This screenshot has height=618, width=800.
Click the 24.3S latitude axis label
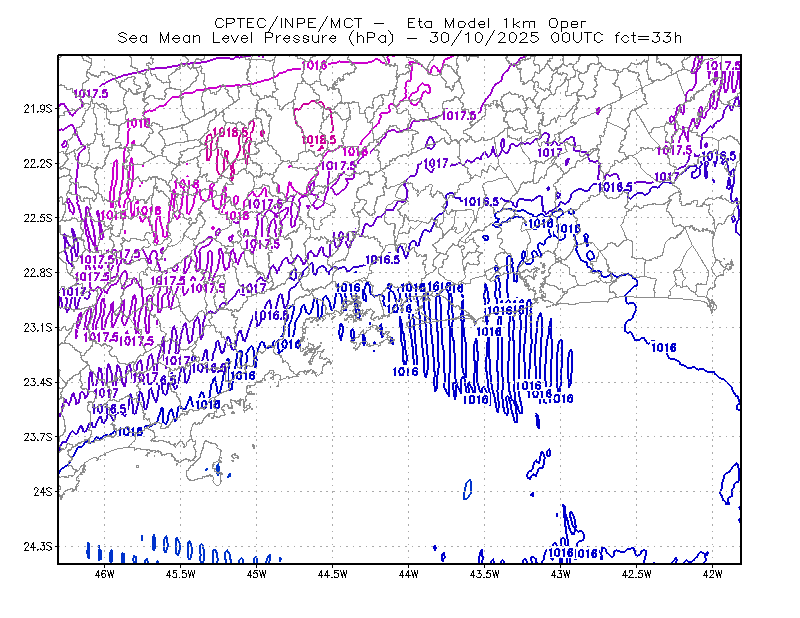pyautogui.click(x=38, y=547)
